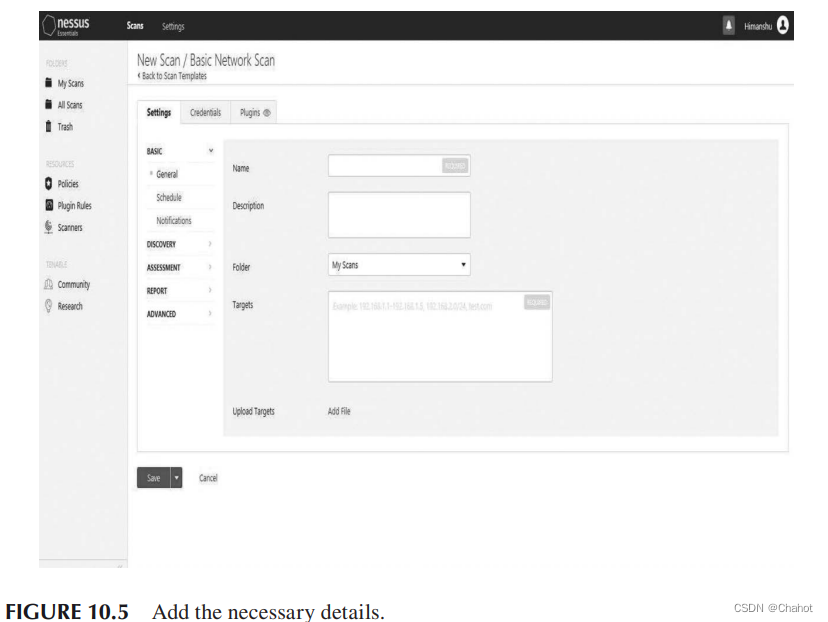Click the All Scans folder icon

click(49, 104)
